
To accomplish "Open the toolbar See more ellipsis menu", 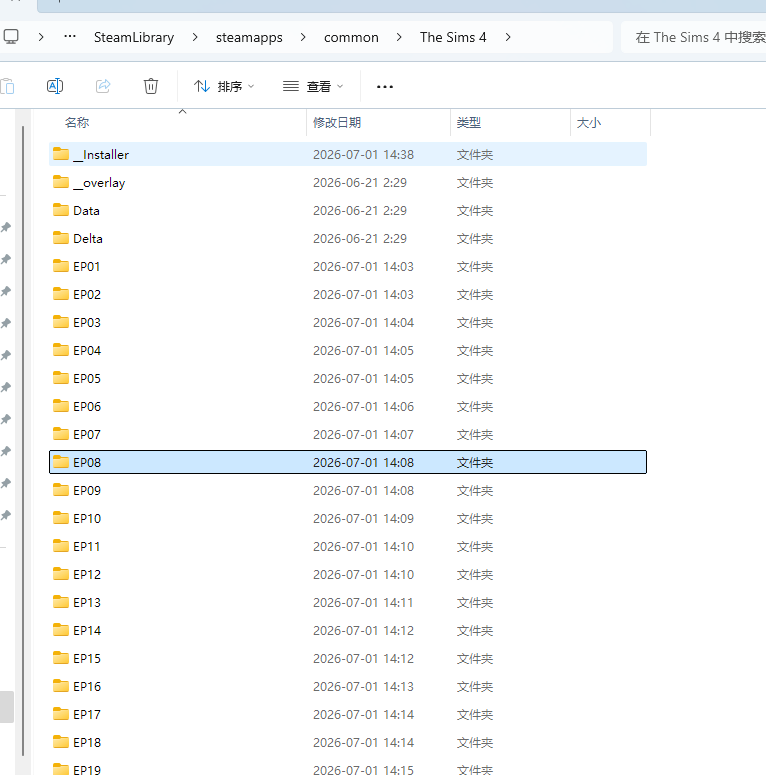I will [x=384, y=86].
